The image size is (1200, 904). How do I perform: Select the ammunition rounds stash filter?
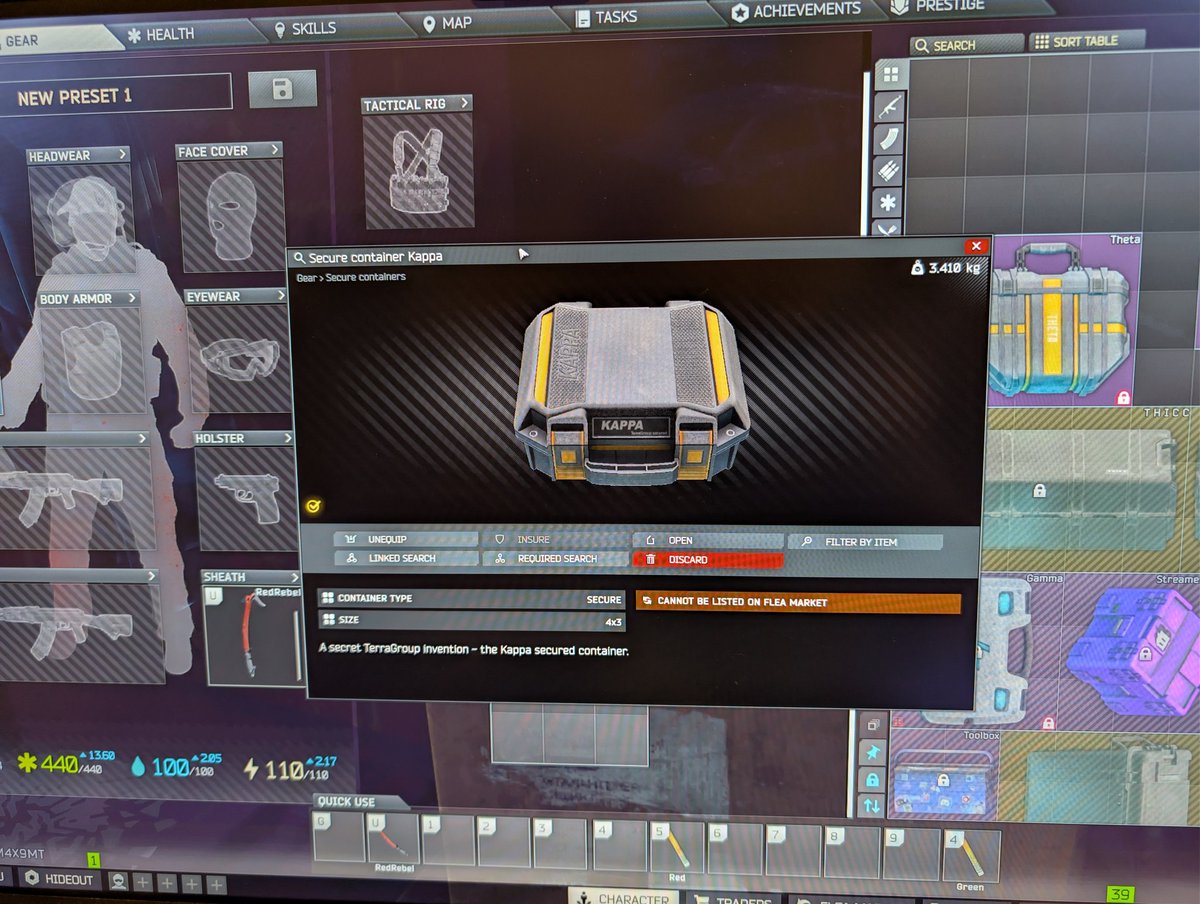point(889,170)
